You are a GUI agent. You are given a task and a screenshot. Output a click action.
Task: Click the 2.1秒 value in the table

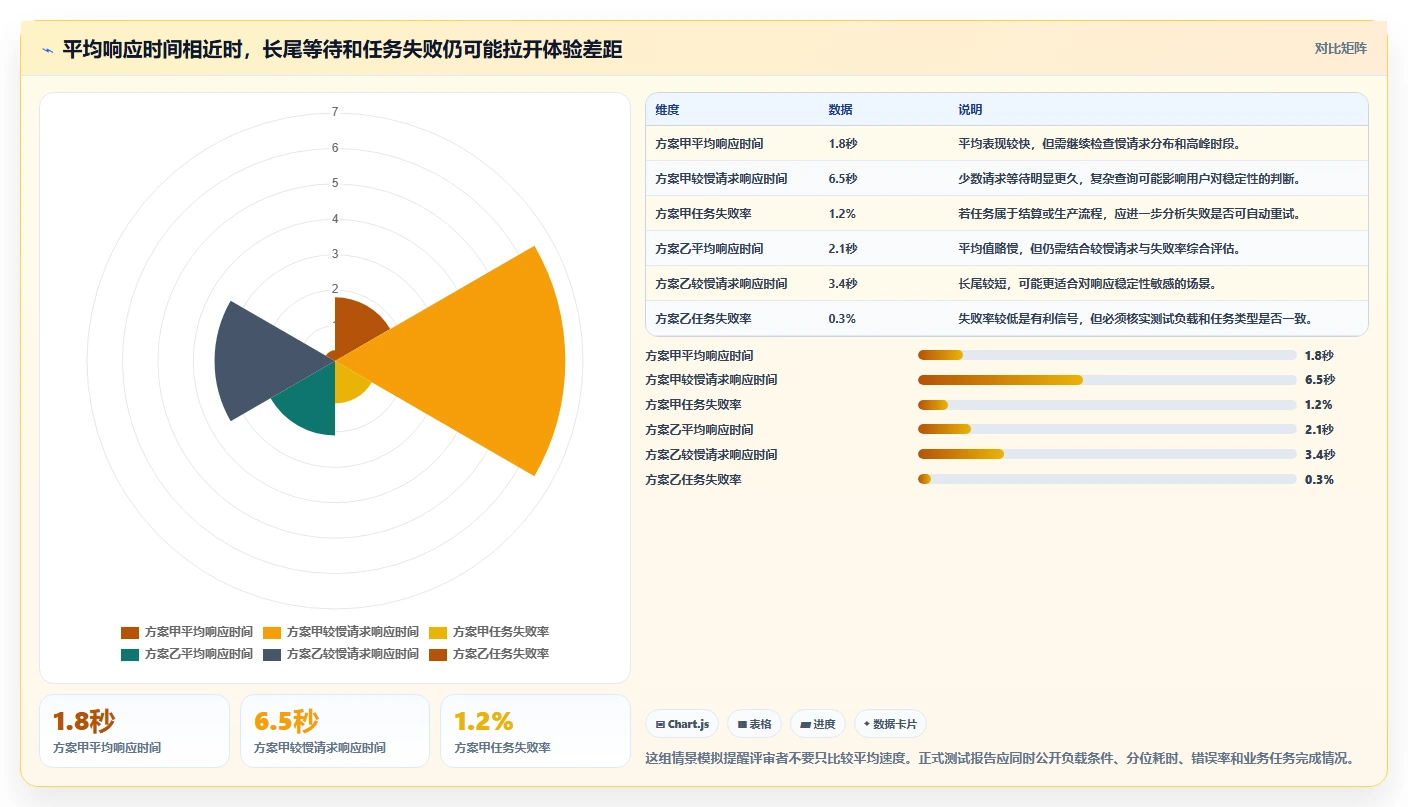843,249
